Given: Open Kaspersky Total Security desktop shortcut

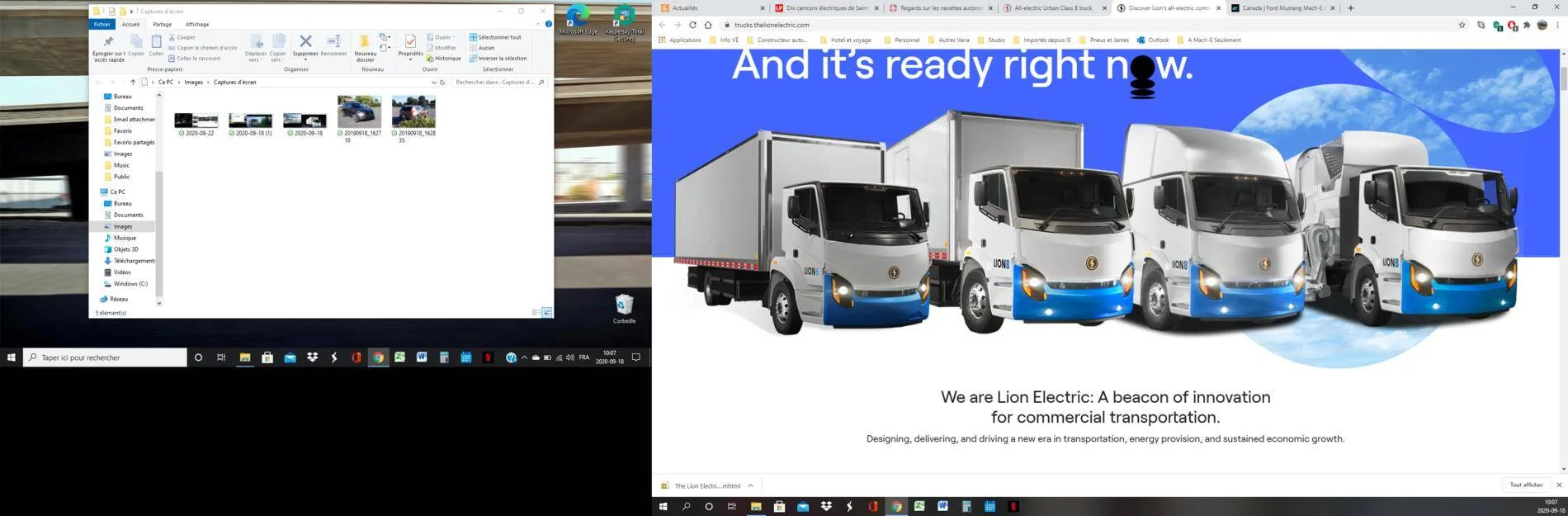Looking at the screenshot, I should pos(625,23).
